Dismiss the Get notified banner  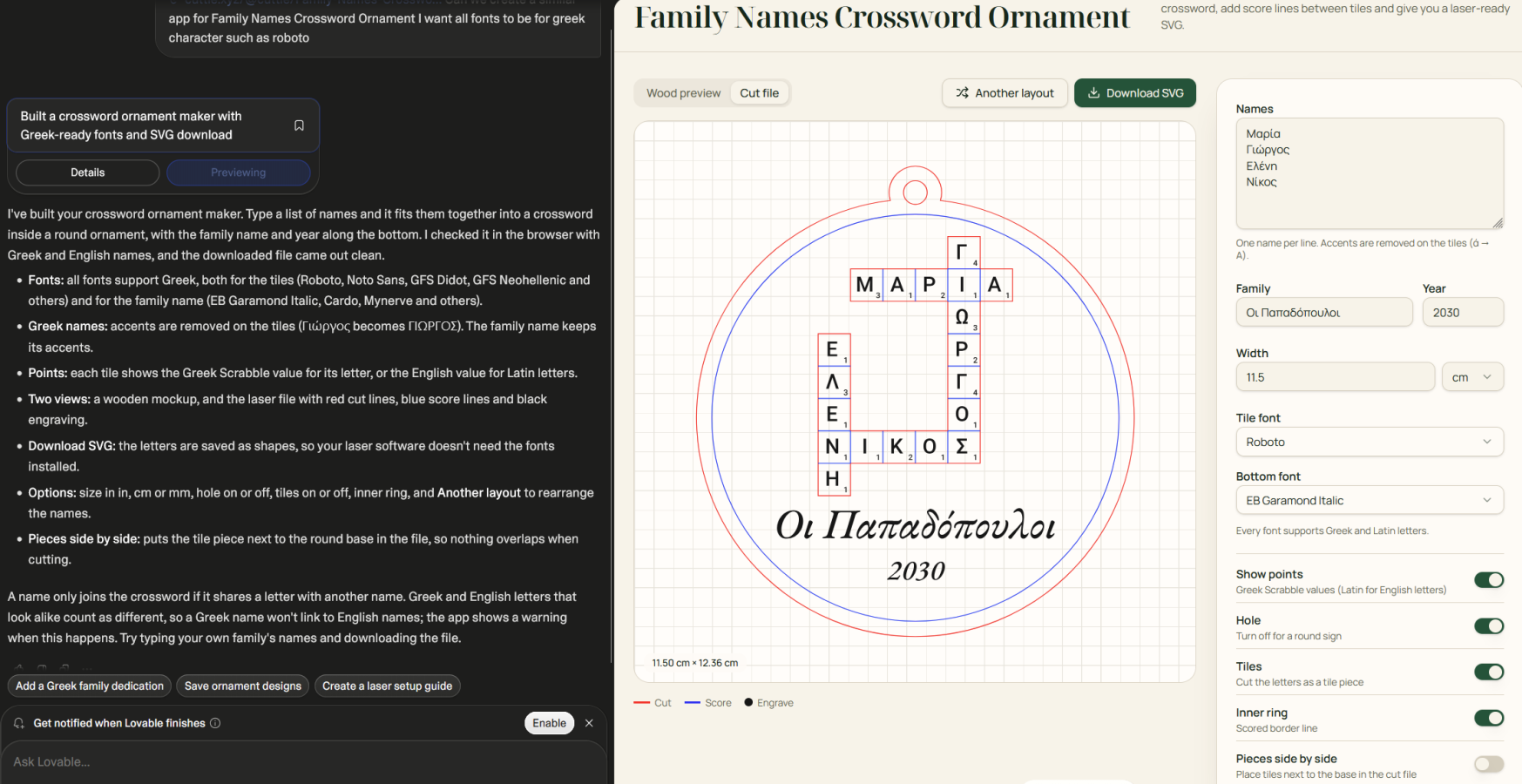point(589,723)
